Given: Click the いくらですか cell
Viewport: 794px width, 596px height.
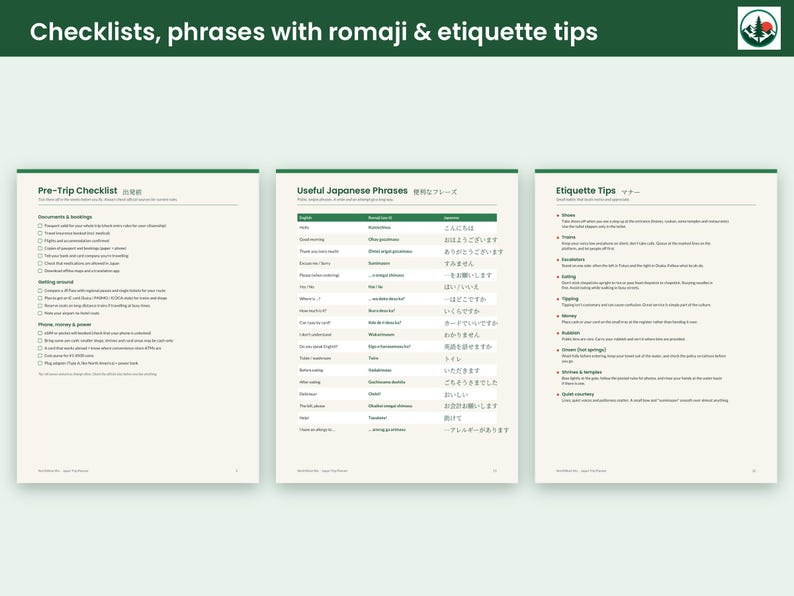Looking at the screenshot, I should [462, 311].
